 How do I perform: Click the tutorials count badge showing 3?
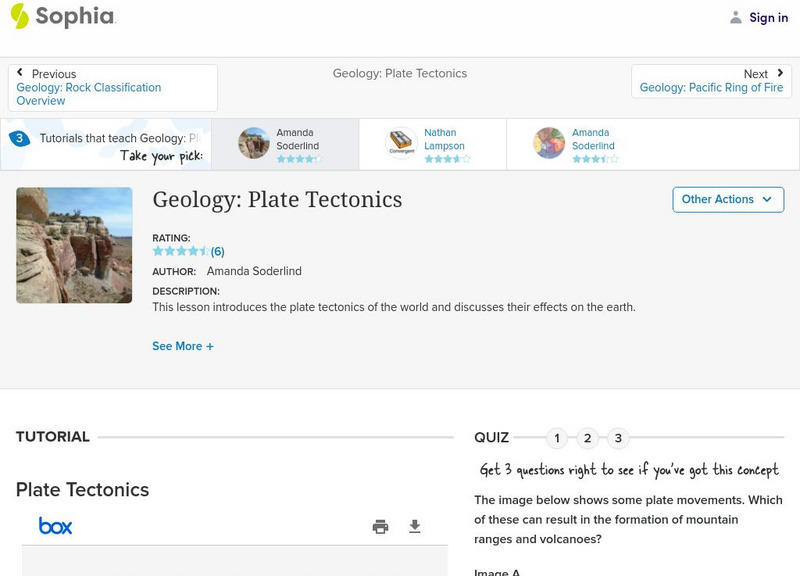(19, 139)
